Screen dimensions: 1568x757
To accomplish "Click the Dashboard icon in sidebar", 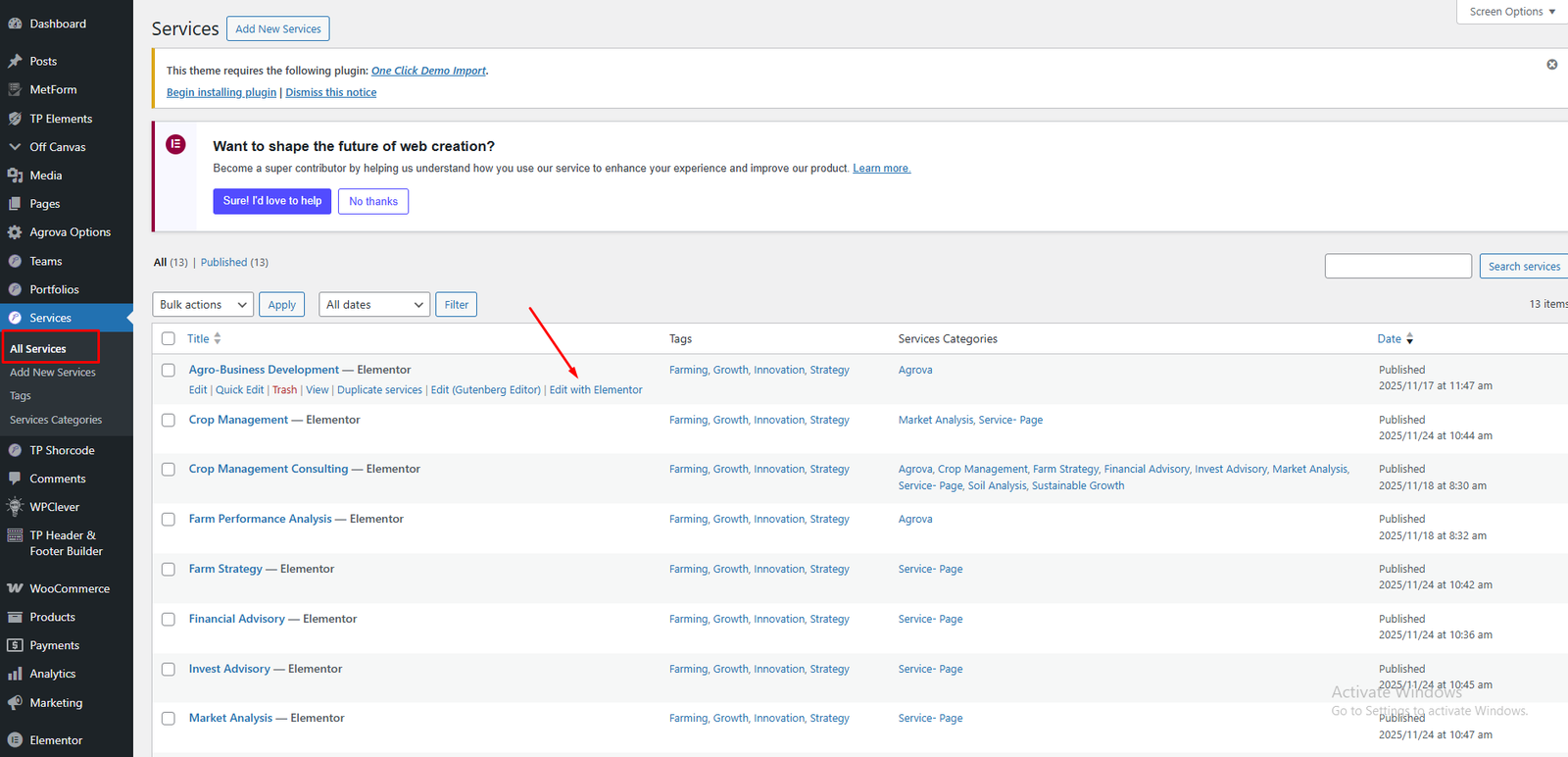I will click(15, 24).
